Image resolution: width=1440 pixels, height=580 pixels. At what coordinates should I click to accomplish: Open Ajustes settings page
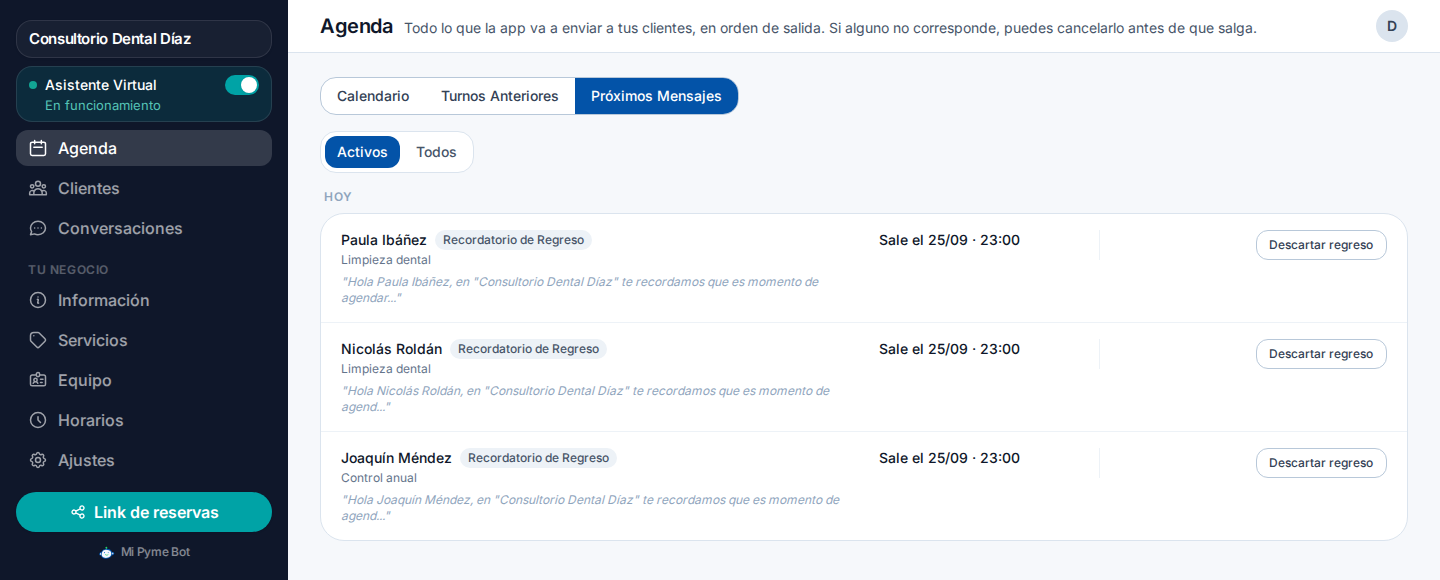point(144,460)
